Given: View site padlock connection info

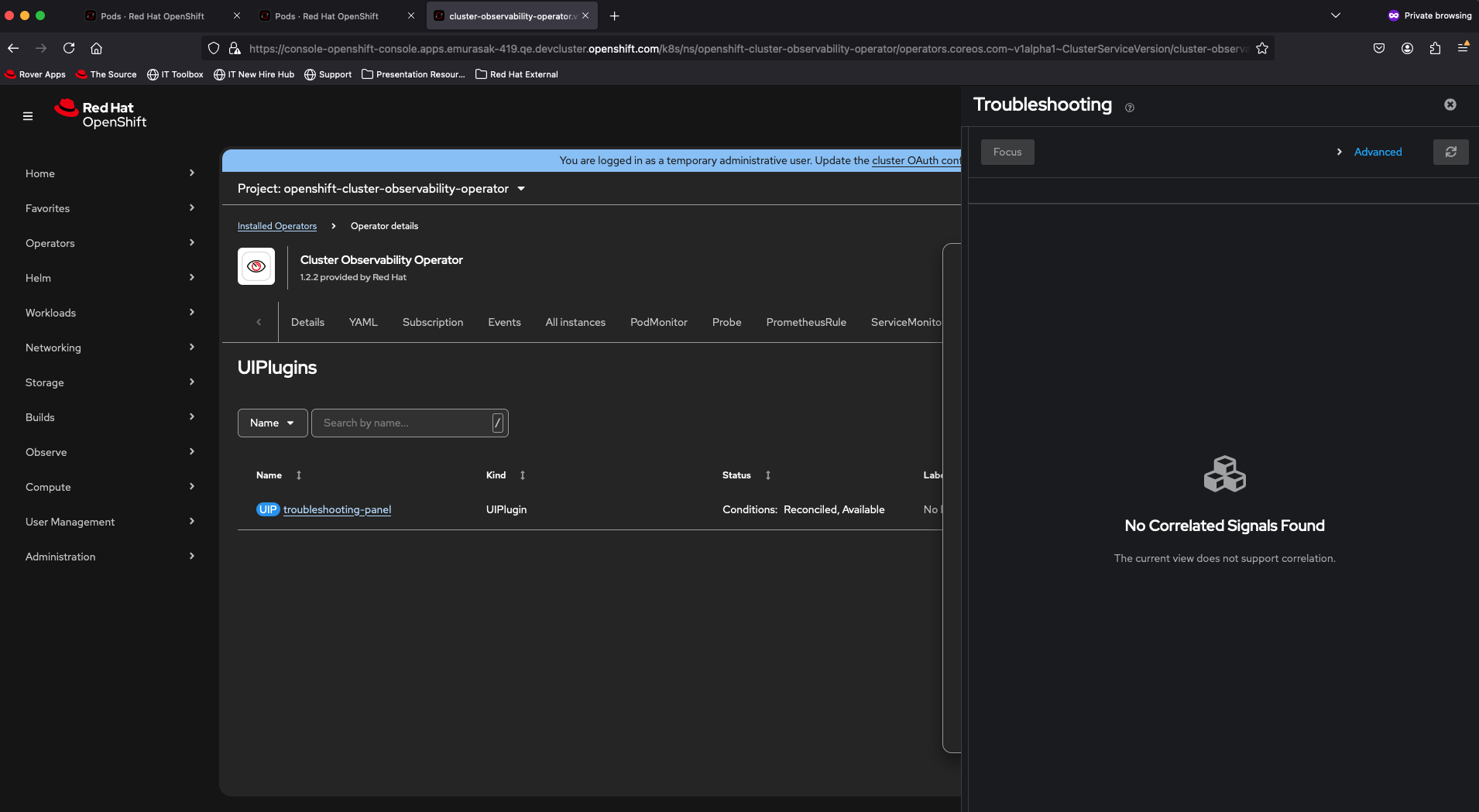Looking at the screenshot, I should [235, 48].
